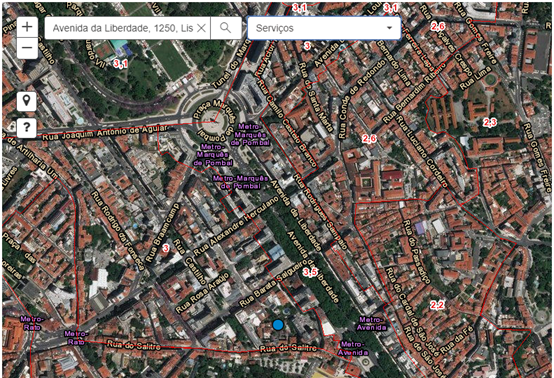Click the magnifier search button
Viewport: 554px width, 378px height.
(226, 28)
